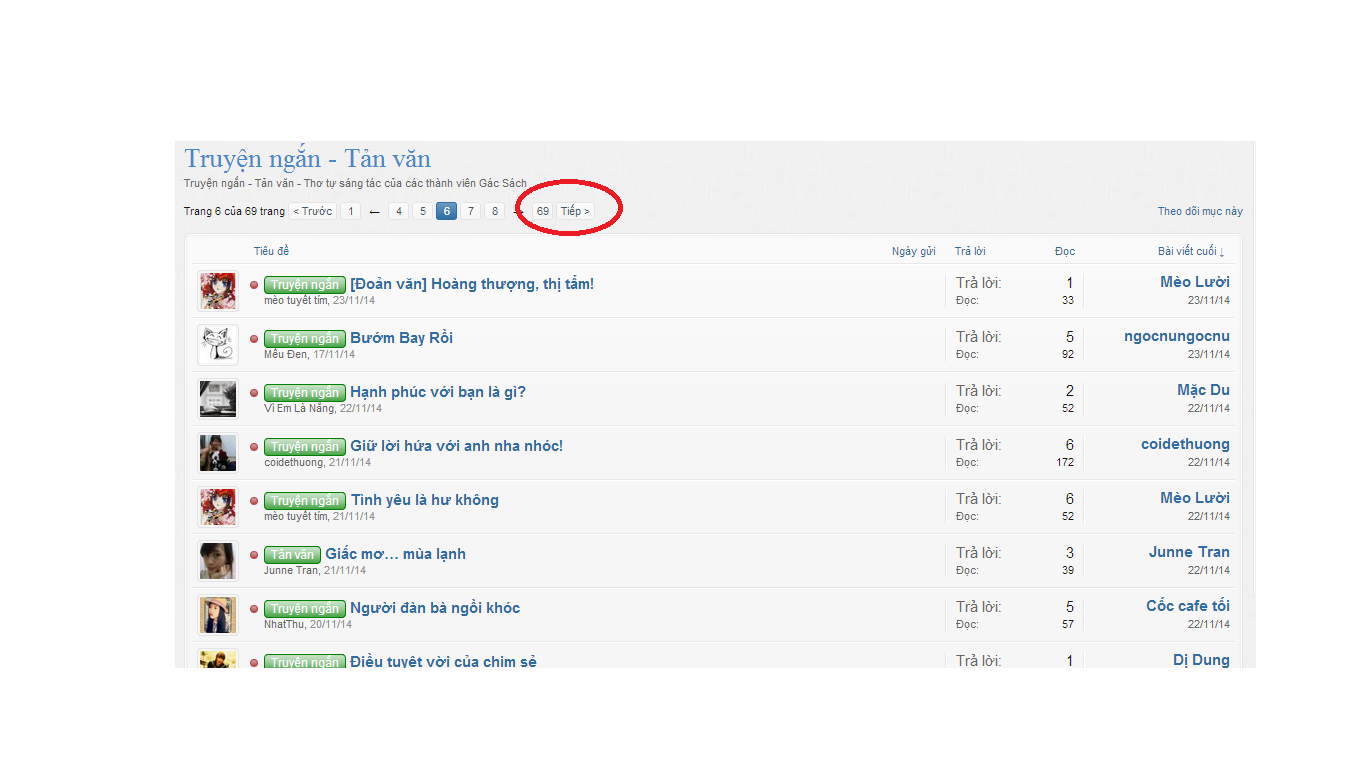1366x768 pixels.
Task: Open the 'Truyện ngắn - Tản văn' heading
Action: point(307,159)
